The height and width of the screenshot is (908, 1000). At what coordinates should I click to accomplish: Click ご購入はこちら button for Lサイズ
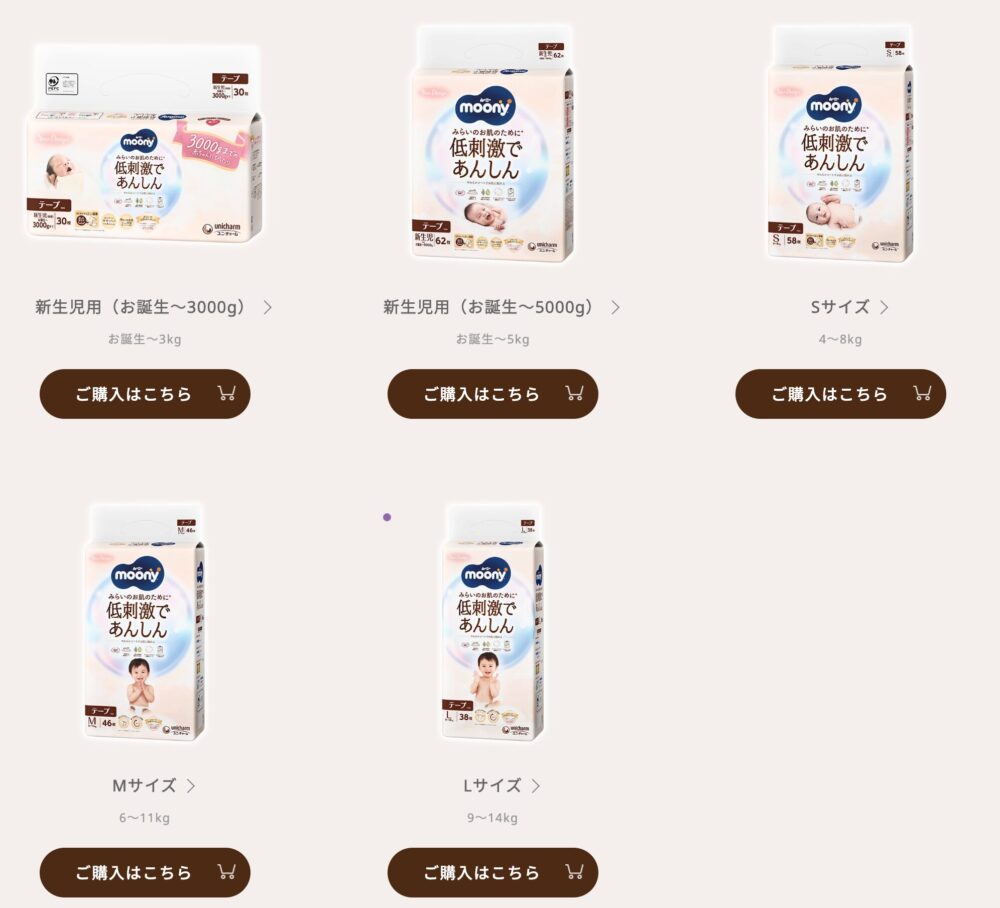[492, 872]
